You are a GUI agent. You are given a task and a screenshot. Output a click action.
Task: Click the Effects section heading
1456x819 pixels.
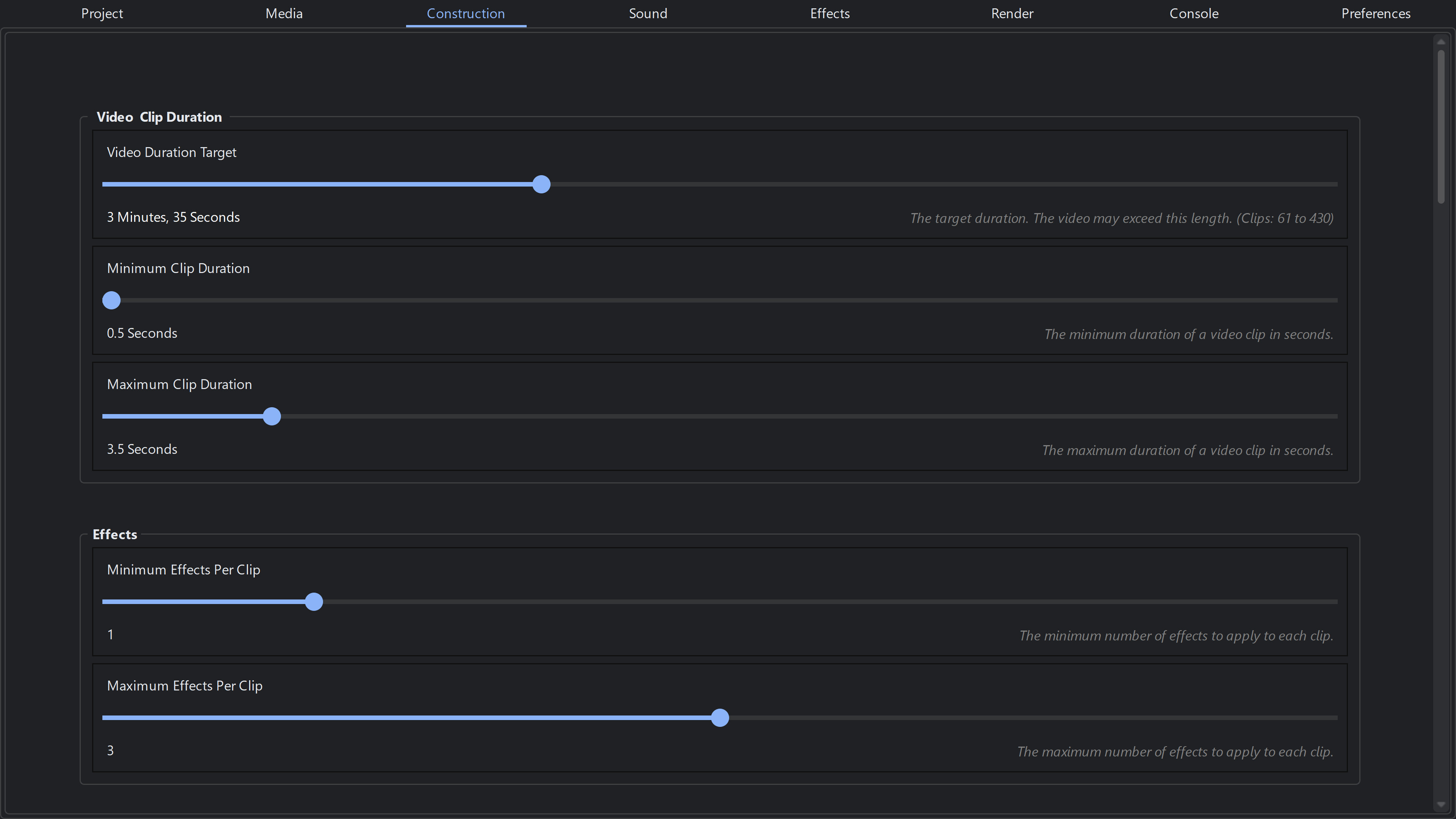point(115,534)
